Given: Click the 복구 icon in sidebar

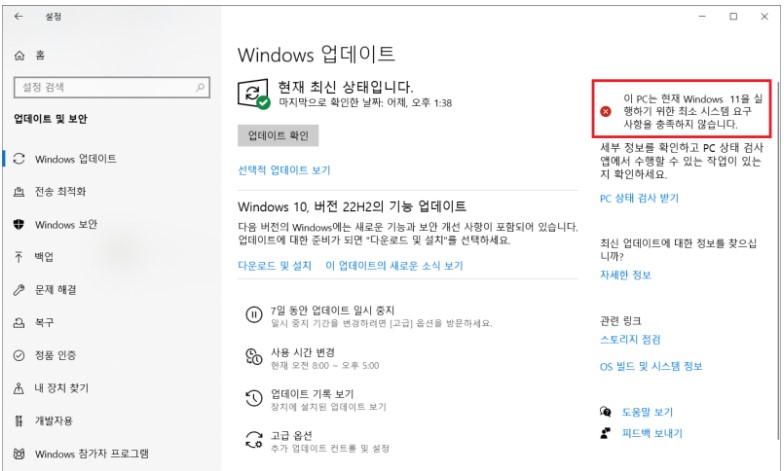Looking at the screenshot, I should pyautogui.click(x=19, y=322).
